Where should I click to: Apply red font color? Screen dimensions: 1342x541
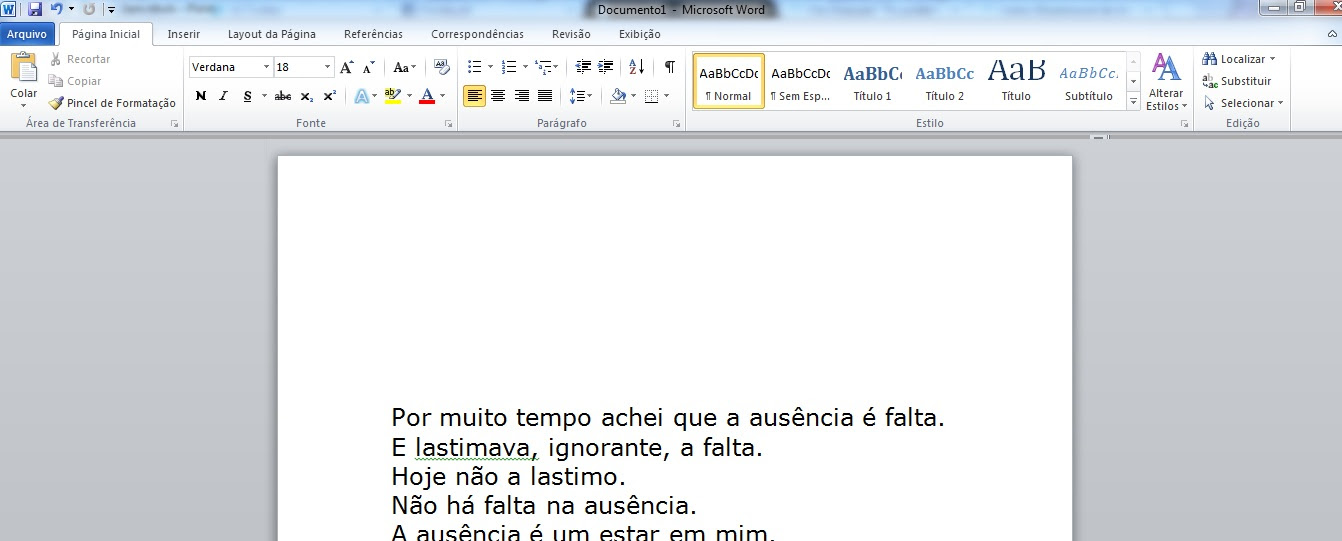coord(427,96)
